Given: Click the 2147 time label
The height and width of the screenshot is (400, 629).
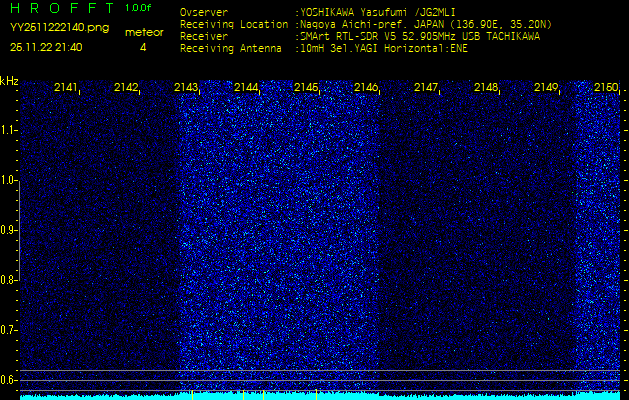Looking at the screenshot, I should [426, 87].
